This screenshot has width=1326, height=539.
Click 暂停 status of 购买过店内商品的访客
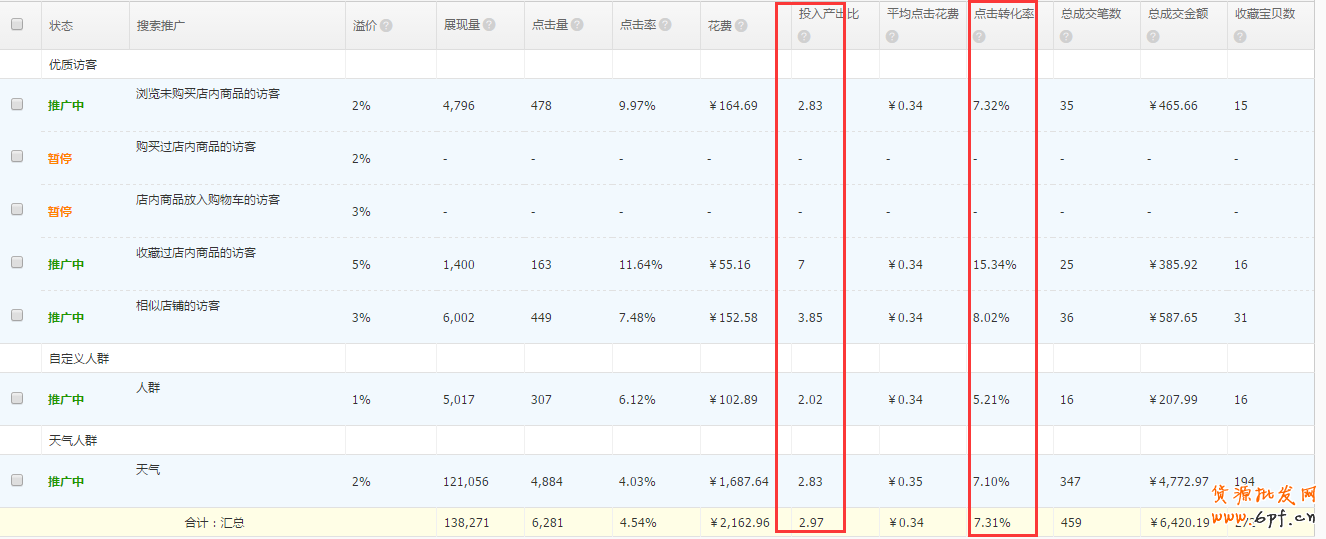coord(60,159)
